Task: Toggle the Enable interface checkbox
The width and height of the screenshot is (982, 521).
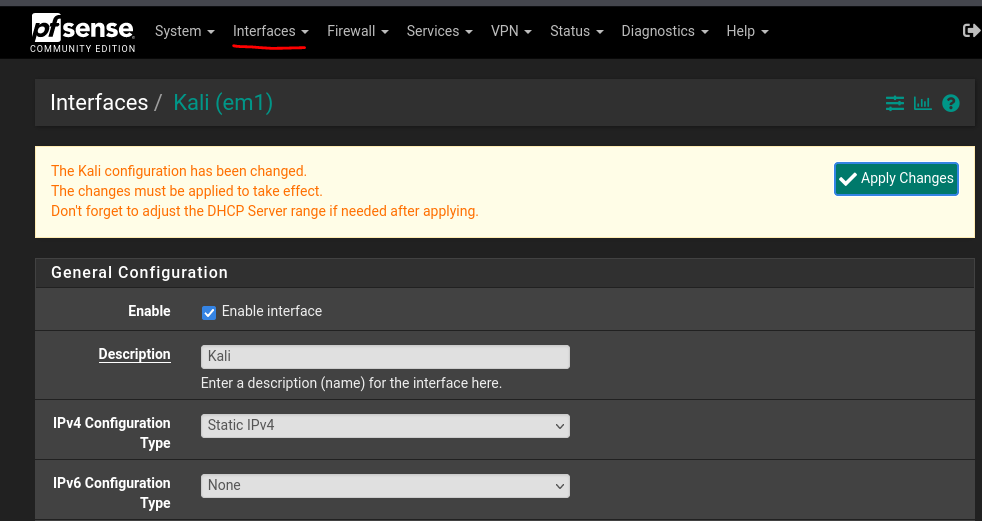Action: click(x=209, y=312)
